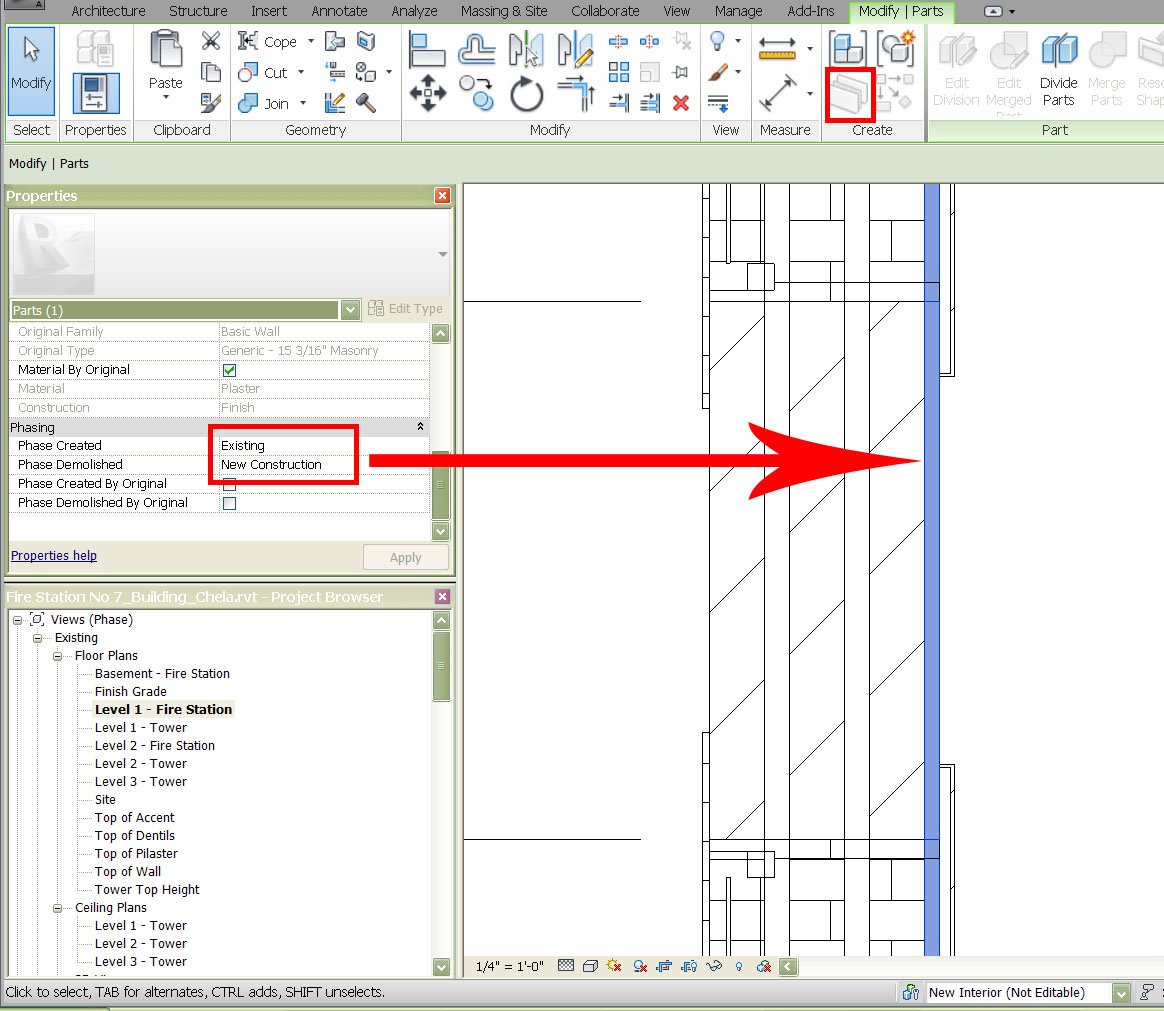The width and height of the screenshot is (1164, 1011).
Task: Open the Properties help link
Action: [x=54, y=556]
